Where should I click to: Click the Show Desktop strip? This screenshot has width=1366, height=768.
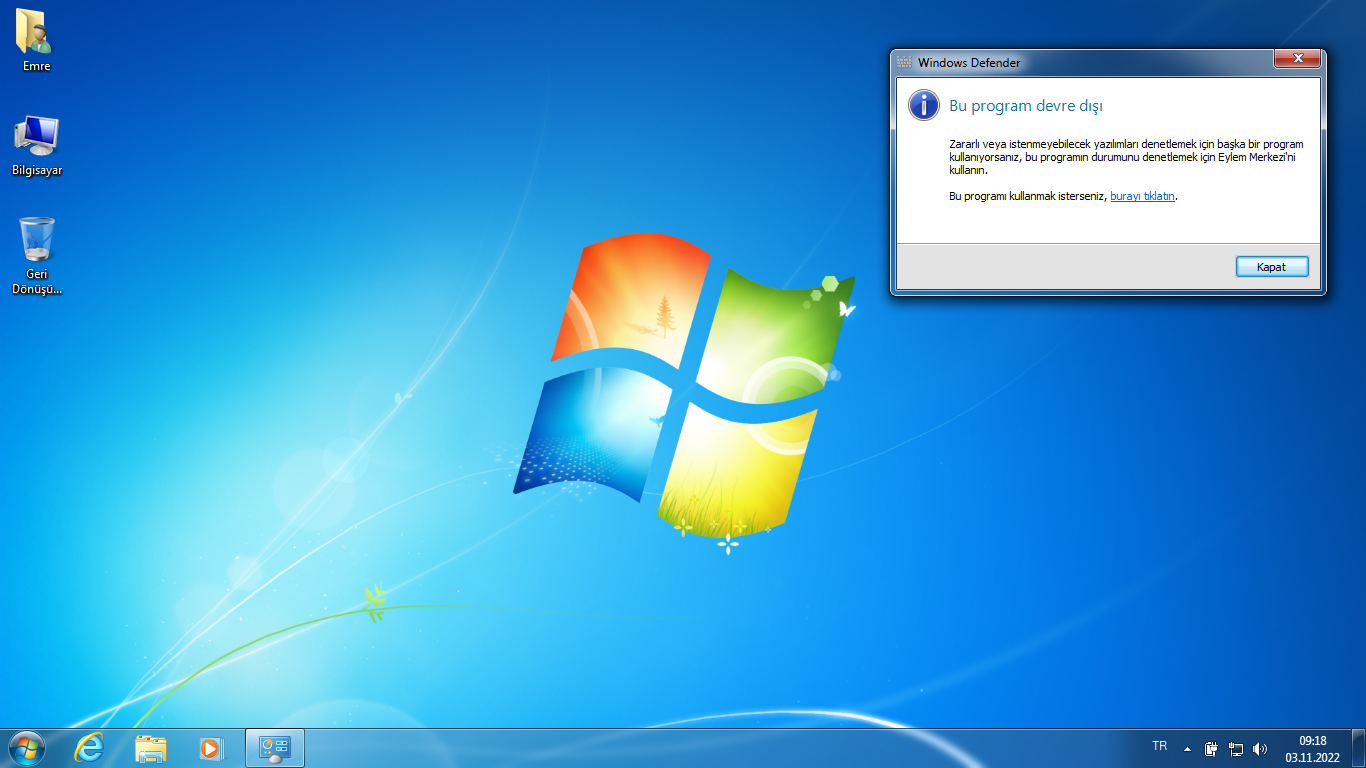pyautogui.click(x=1359, y=748)
